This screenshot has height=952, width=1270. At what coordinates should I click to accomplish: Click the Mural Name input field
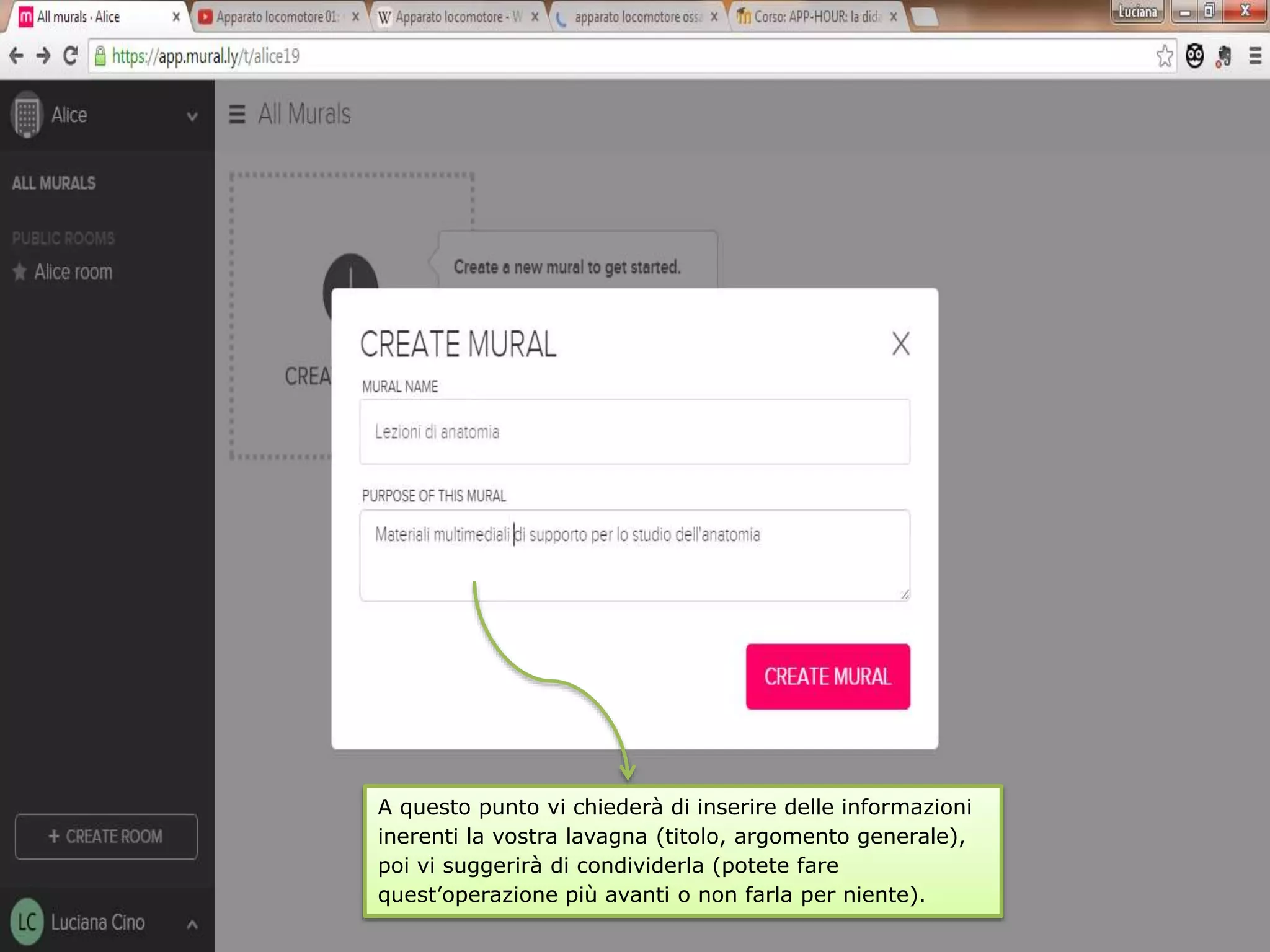pos(634,432)
